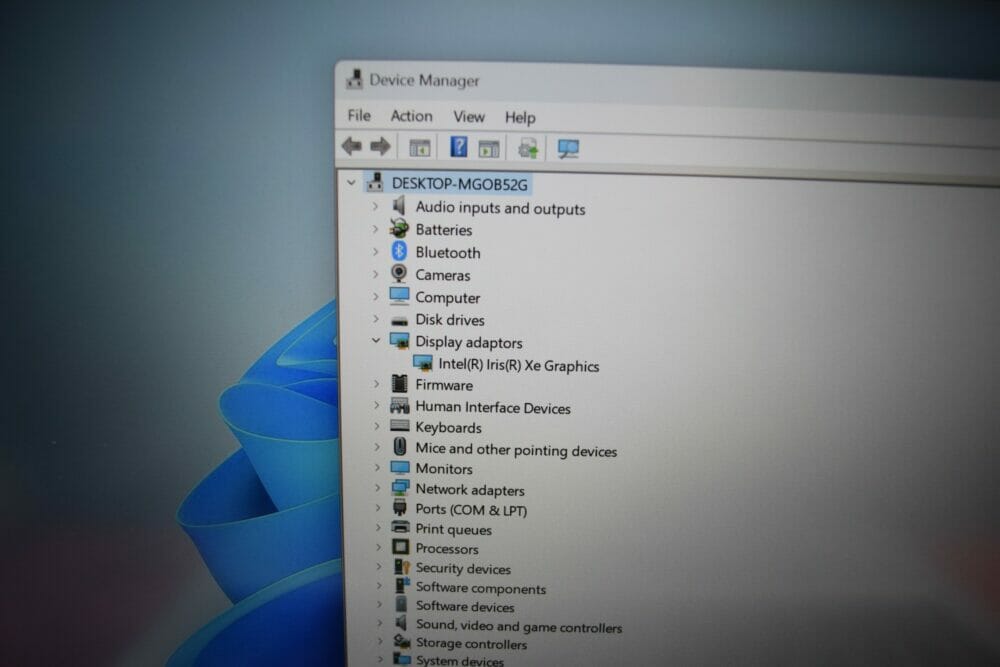The image size is (1000, 667).
Task: Select the Disk drives label
Action: point(450,319)
